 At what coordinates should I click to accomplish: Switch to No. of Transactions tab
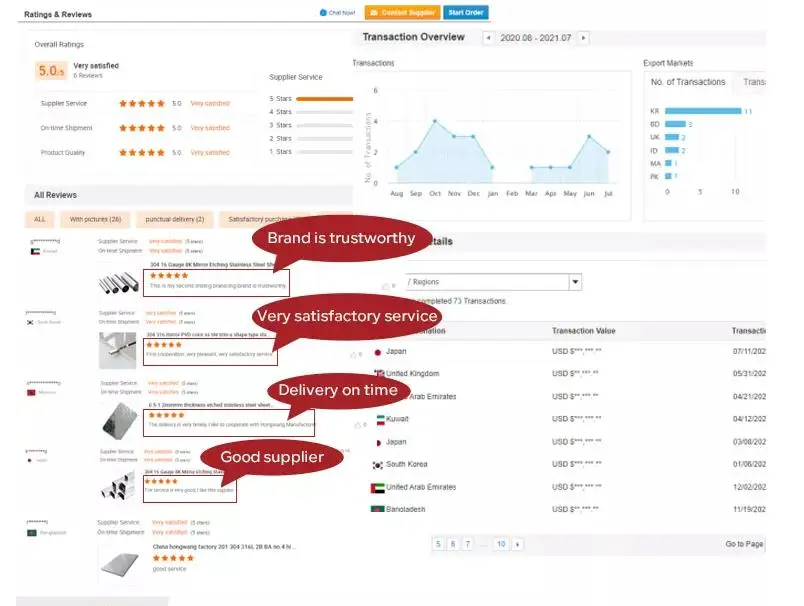click(688, 82)
